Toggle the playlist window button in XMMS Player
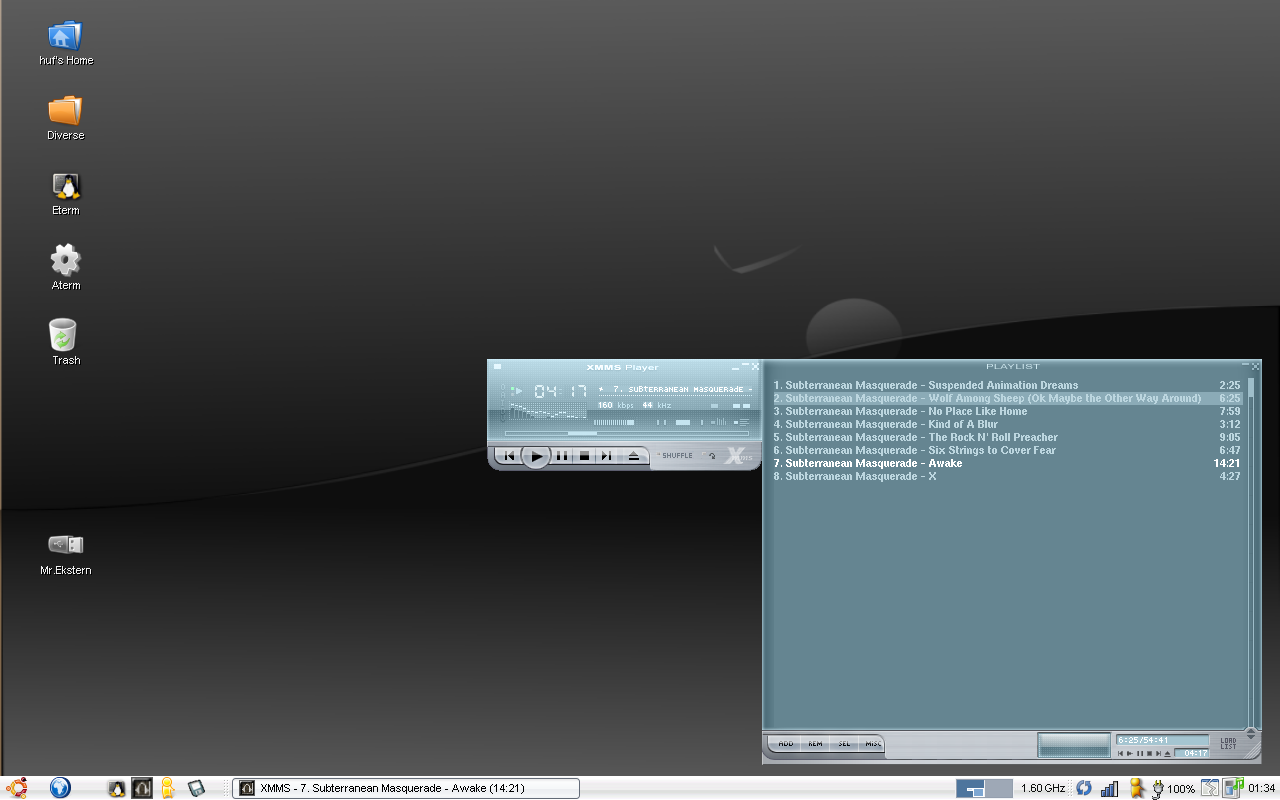This screenshot has height=800, width=1280. click(x=741, y=422)
